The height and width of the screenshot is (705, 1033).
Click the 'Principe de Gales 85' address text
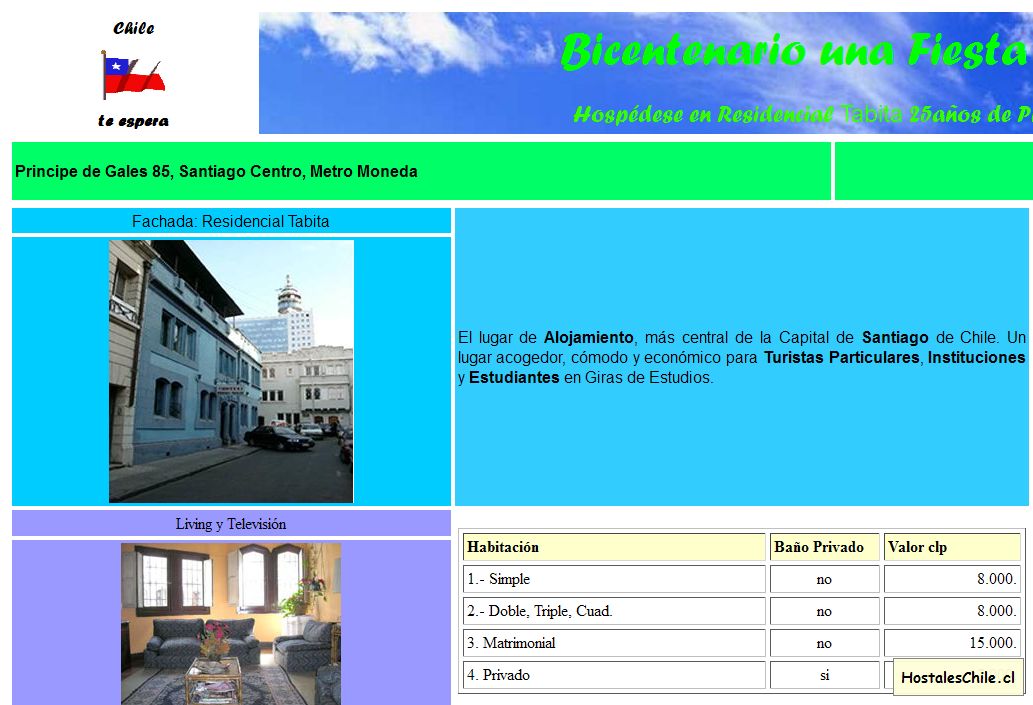click(x=216, y=171)
